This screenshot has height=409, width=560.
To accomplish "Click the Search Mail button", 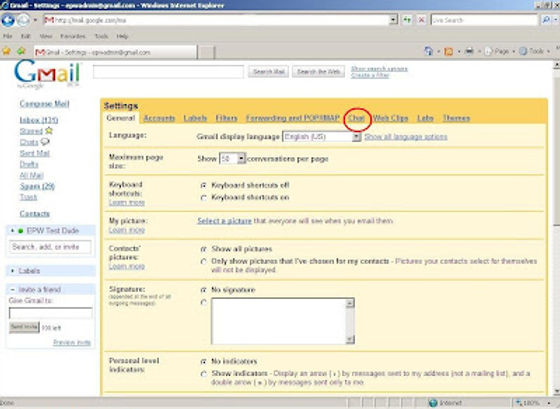I will click(269, 72).
